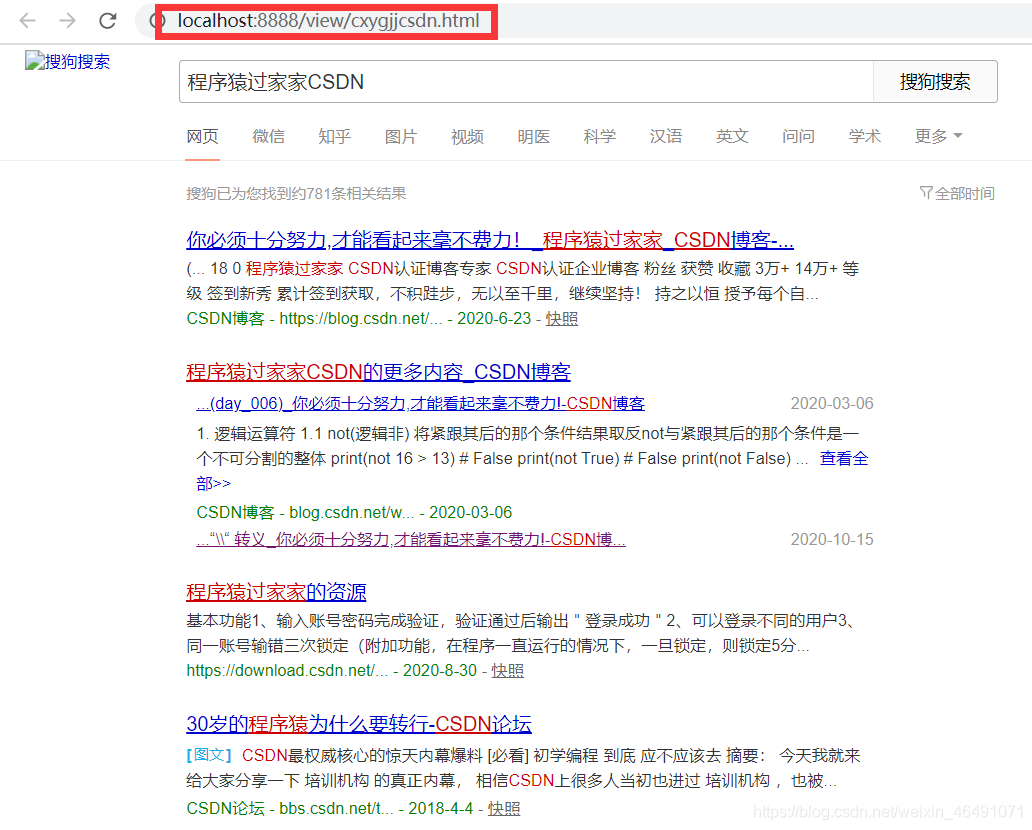This screenshot has width=1032, height=830.
Task: Click the 搜狗搜索 search button
Action: 935,82
